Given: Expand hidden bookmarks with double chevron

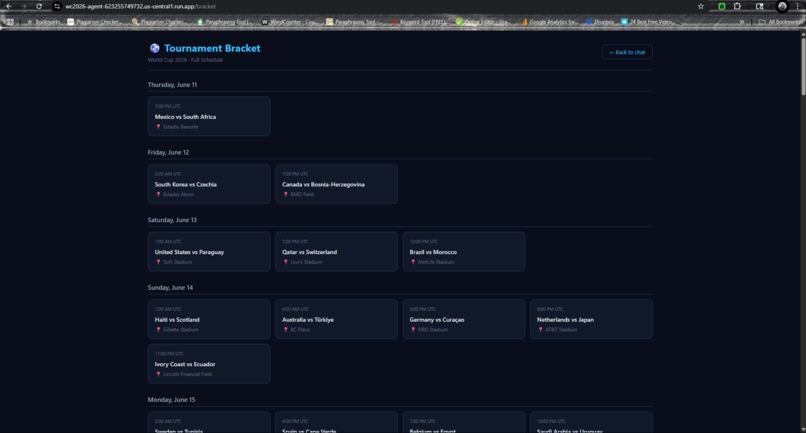Looking at the screenshot, I should (742, 22).
